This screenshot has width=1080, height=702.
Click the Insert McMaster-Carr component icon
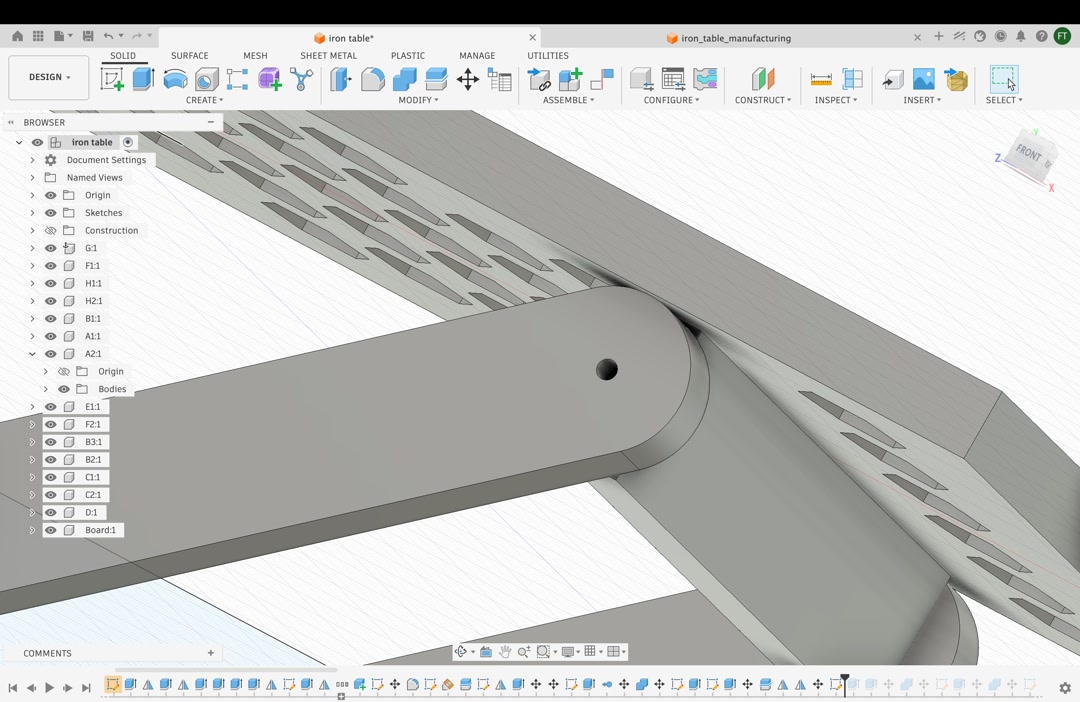(956, 79)
